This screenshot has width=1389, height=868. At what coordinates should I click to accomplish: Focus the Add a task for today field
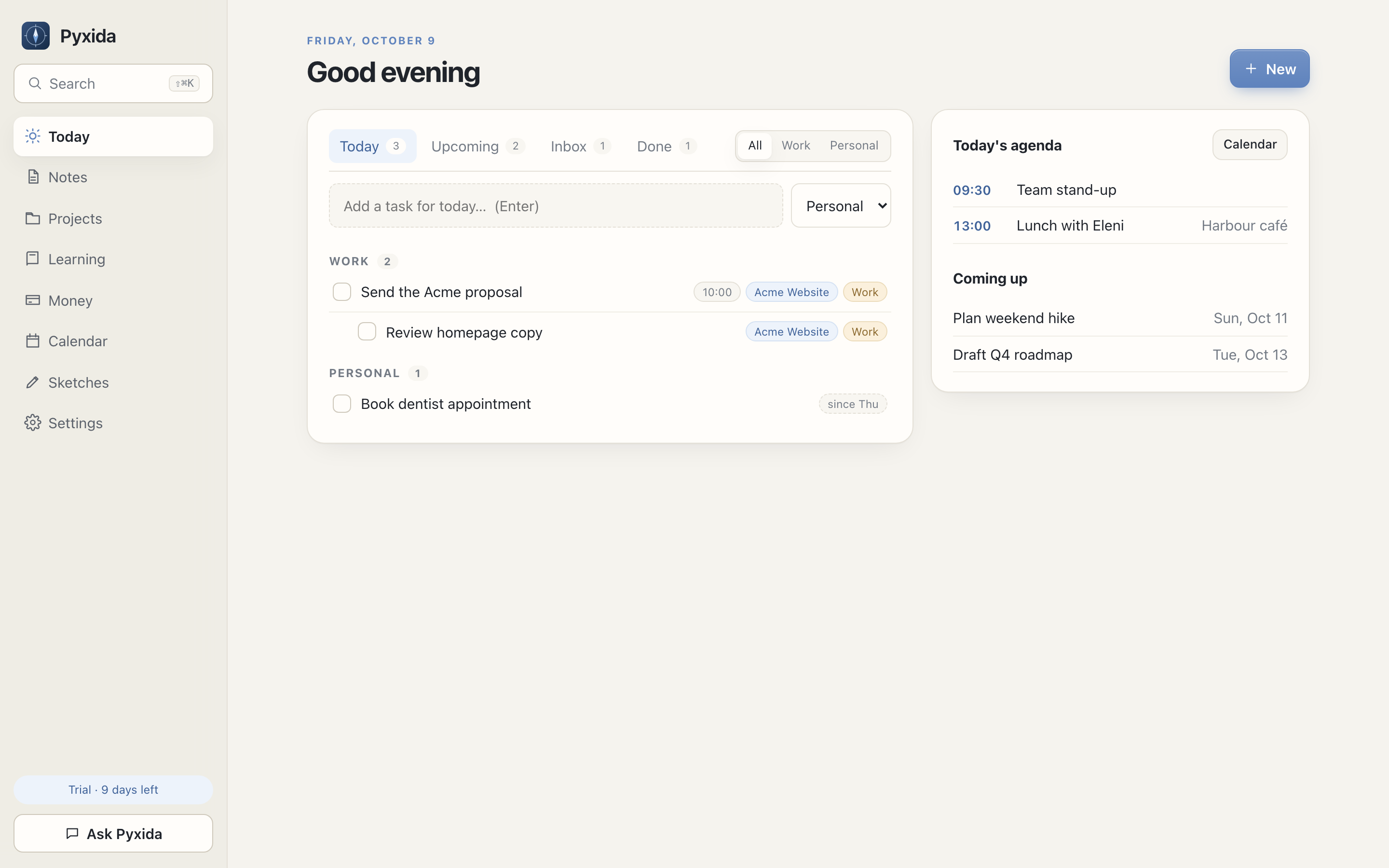coord(556,205)
